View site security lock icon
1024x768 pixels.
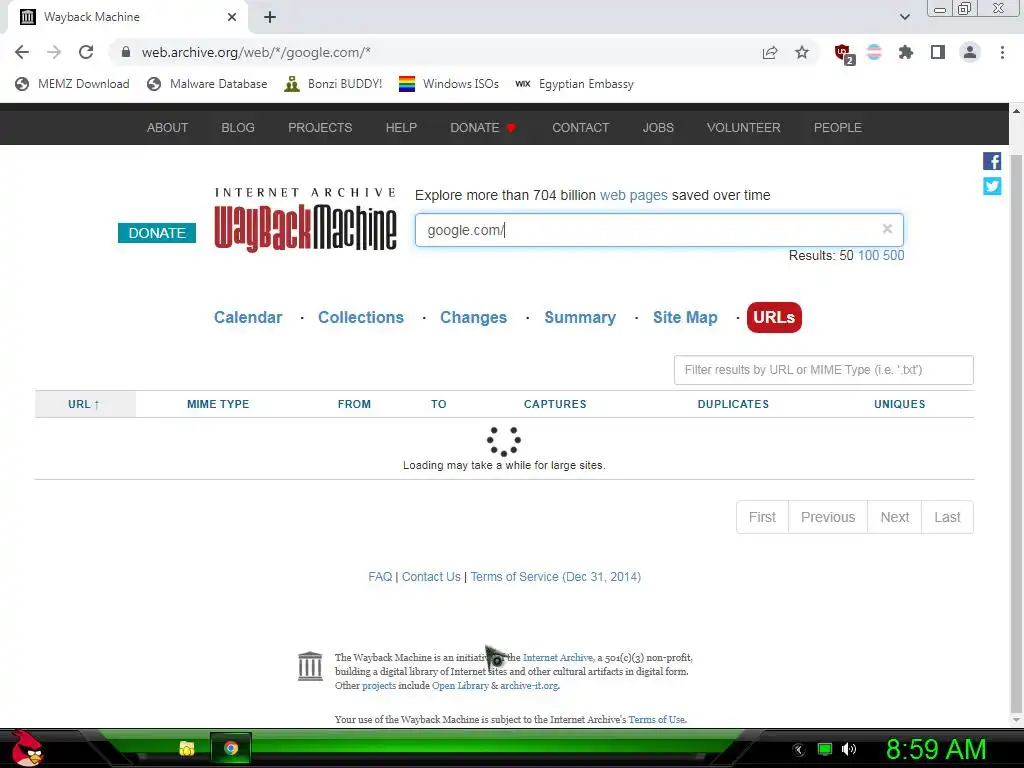126,52
